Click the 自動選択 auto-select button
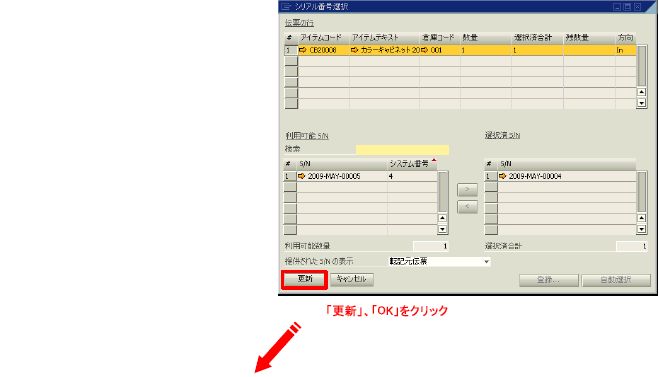 coord(616,280)
